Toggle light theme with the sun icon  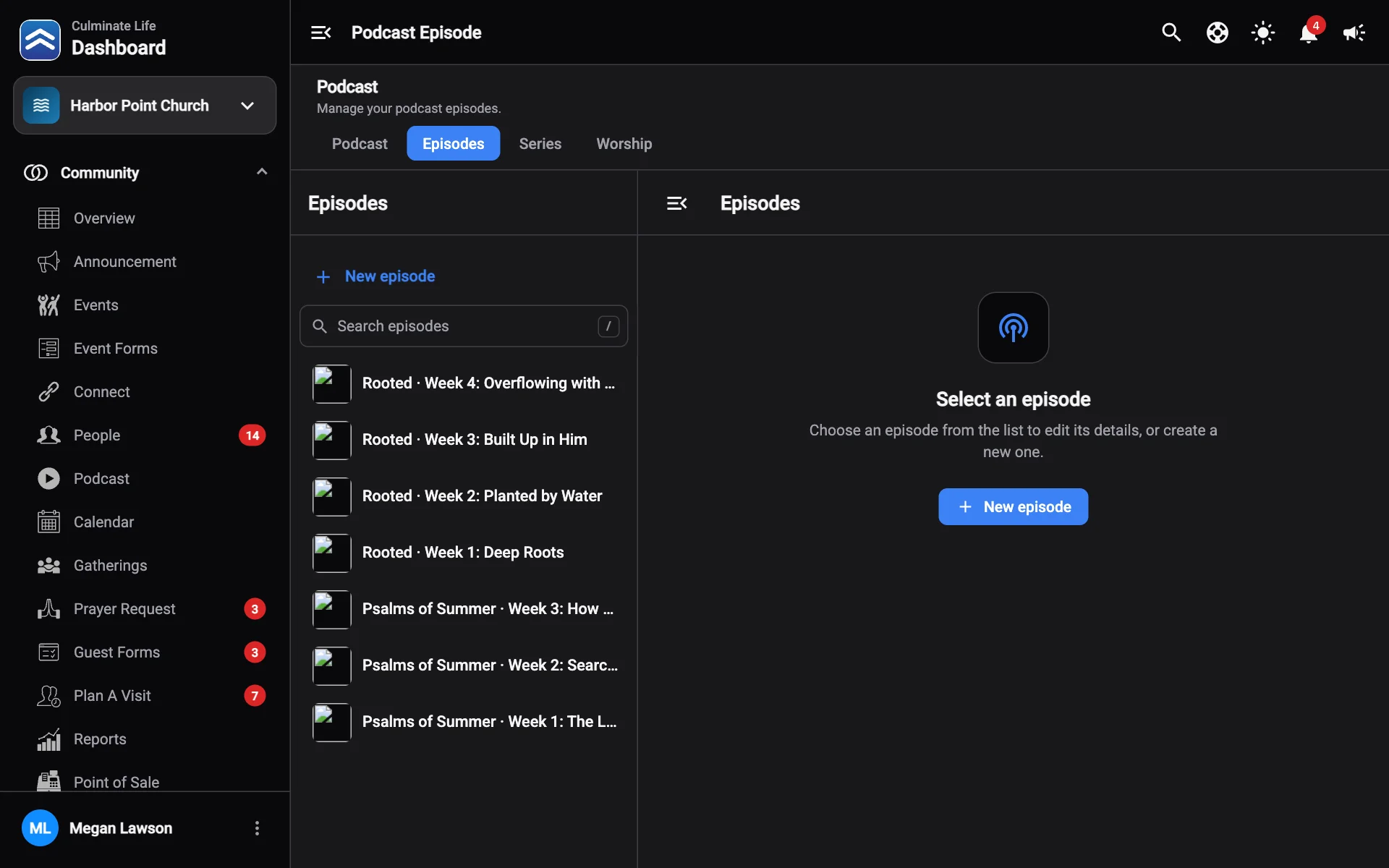click(x=1263, y=33)
